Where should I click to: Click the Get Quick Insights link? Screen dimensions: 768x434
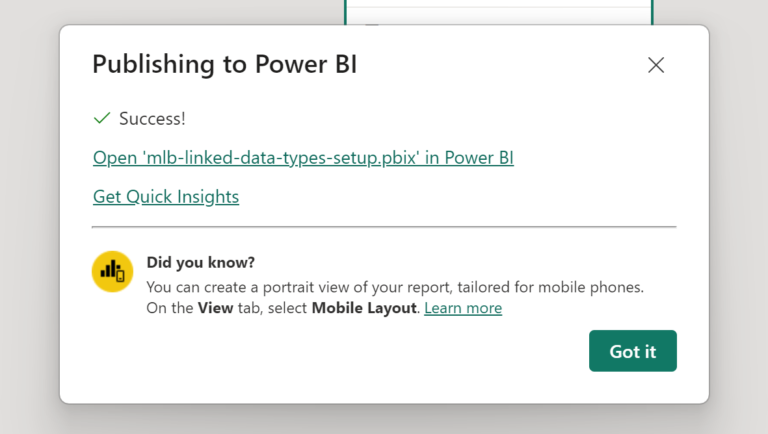coord(166,197)
